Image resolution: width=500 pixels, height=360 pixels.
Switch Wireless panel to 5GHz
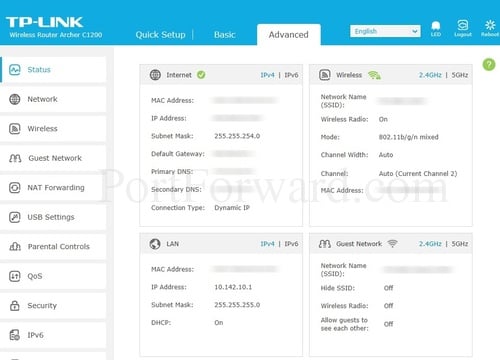point(460,75)
